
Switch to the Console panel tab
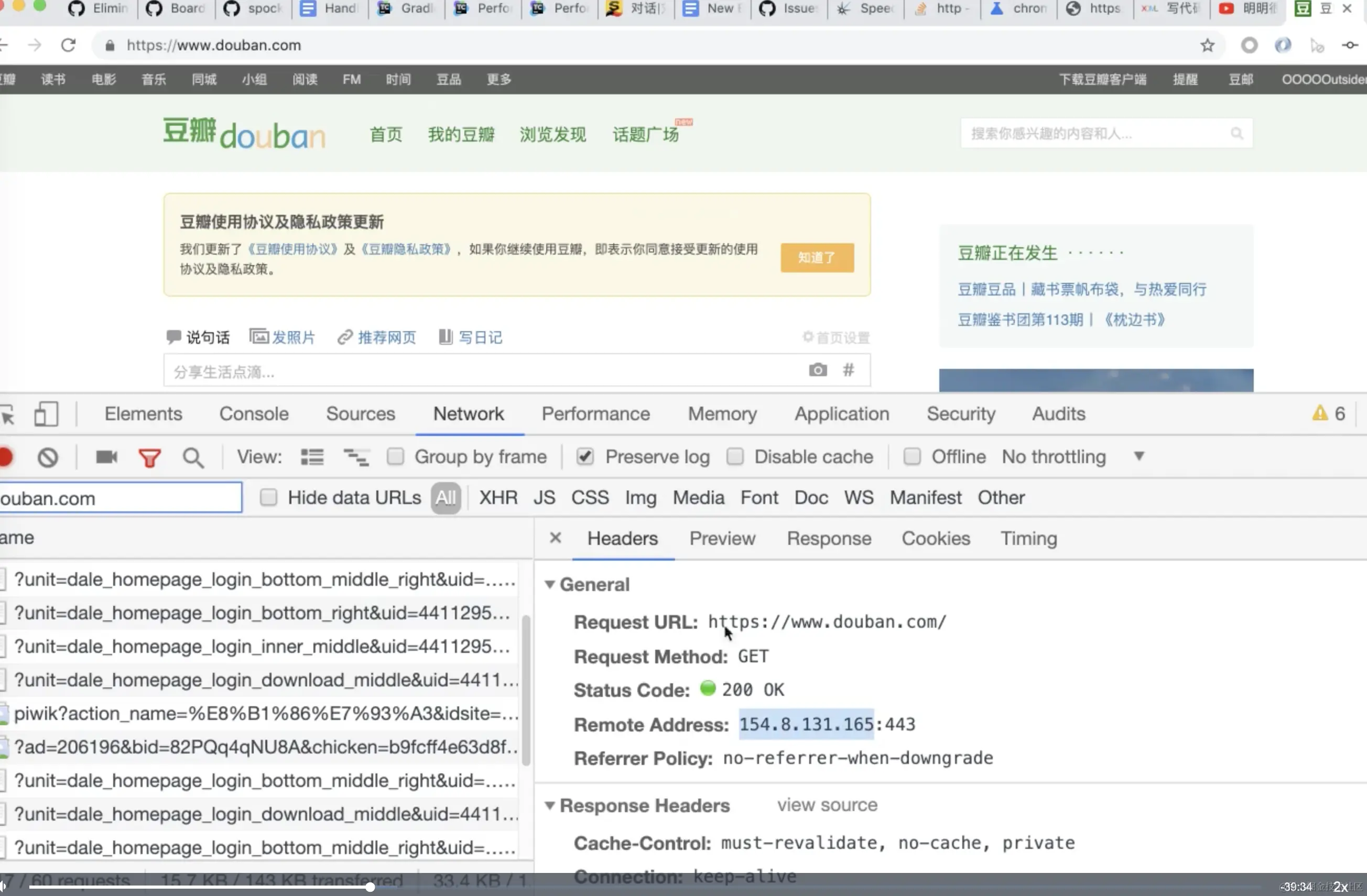[x=254, y=414]
